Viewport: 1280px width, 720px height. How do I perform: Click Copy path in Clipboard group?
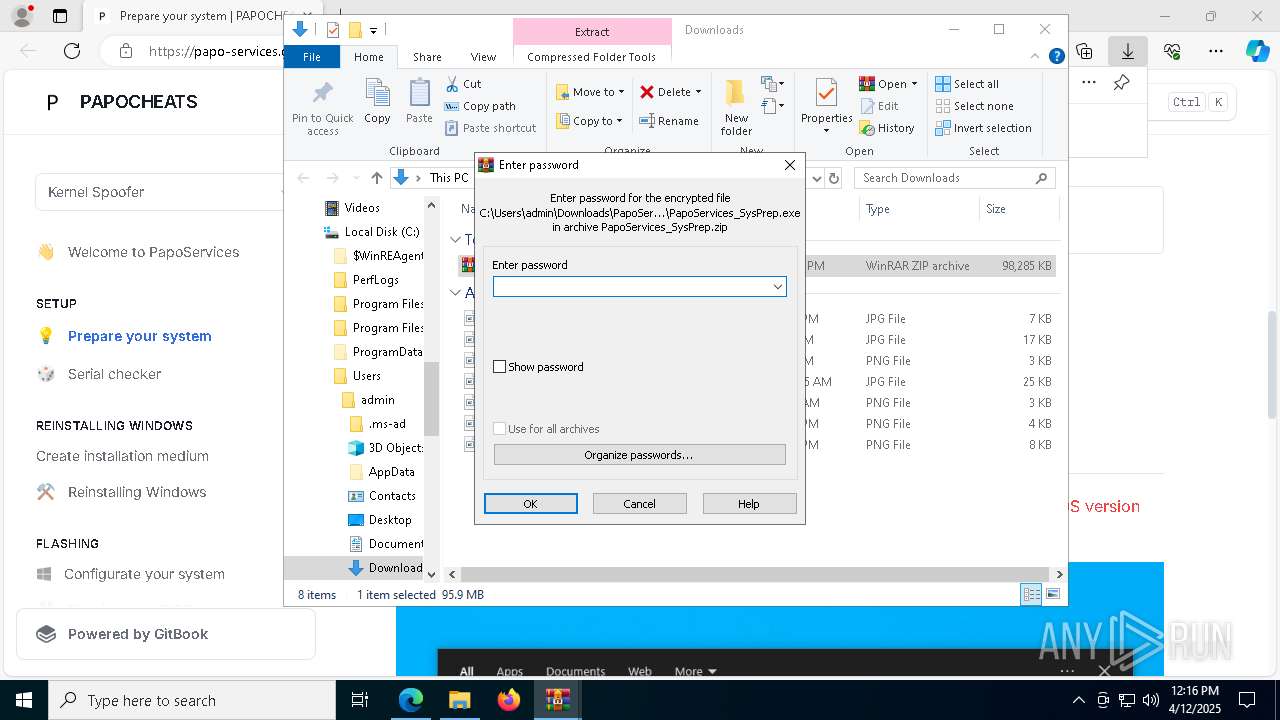[480, 106]
